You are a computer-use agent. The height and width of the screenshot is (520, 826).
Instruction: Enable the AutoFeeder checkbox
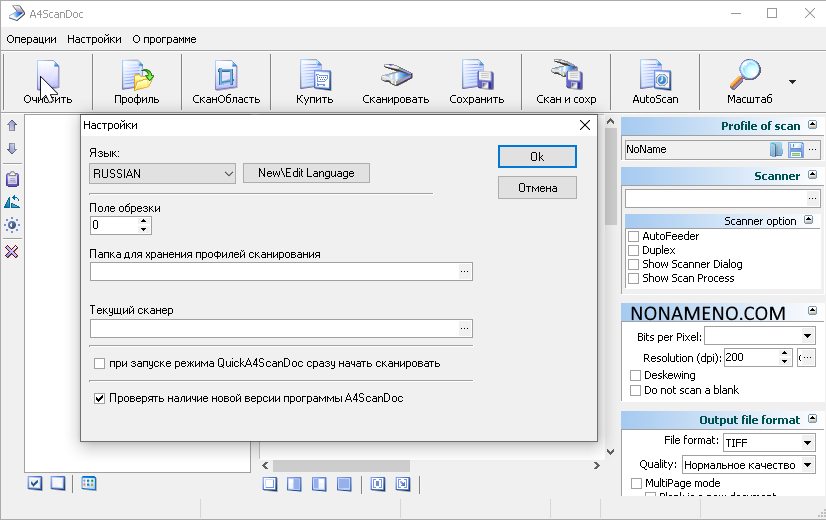coord(634,236)
